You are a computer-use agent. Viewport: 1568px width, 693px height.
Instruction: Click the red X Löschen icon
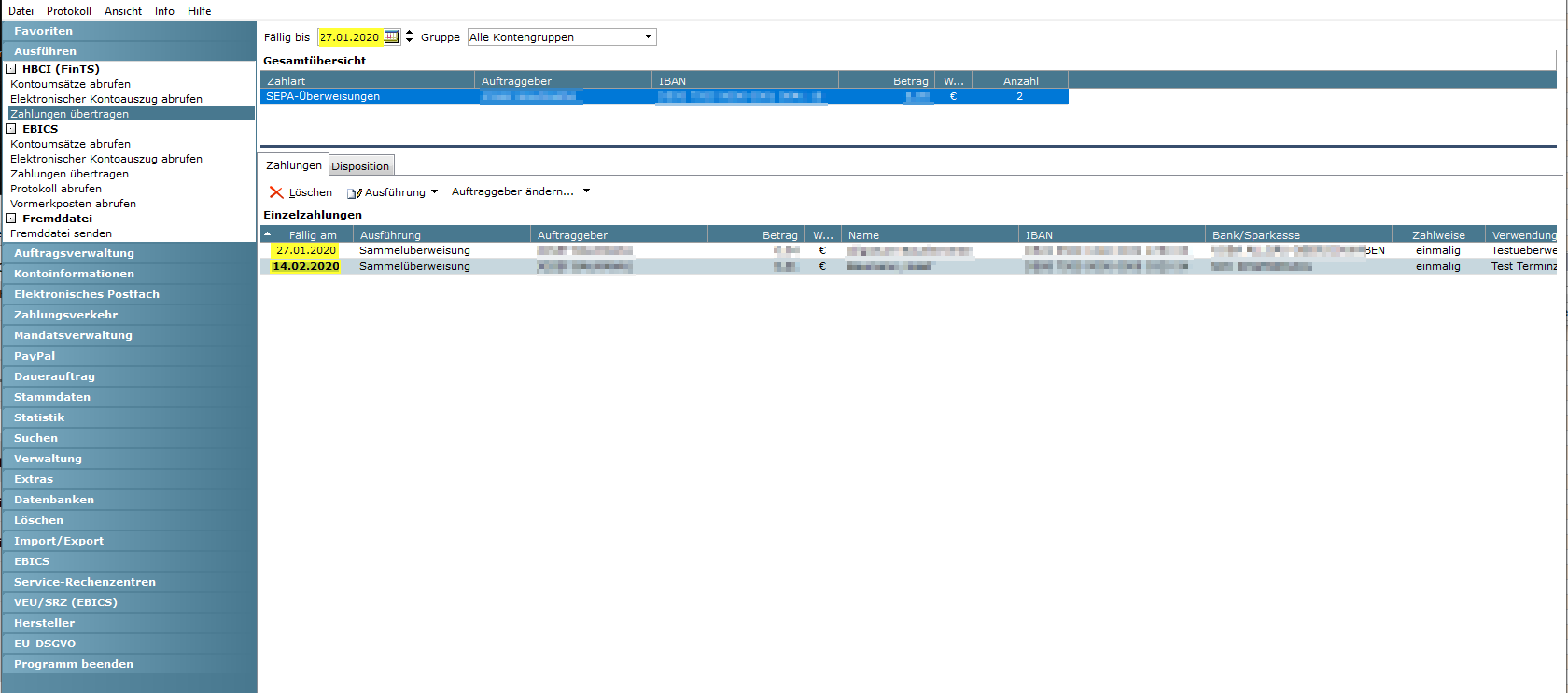276,192
